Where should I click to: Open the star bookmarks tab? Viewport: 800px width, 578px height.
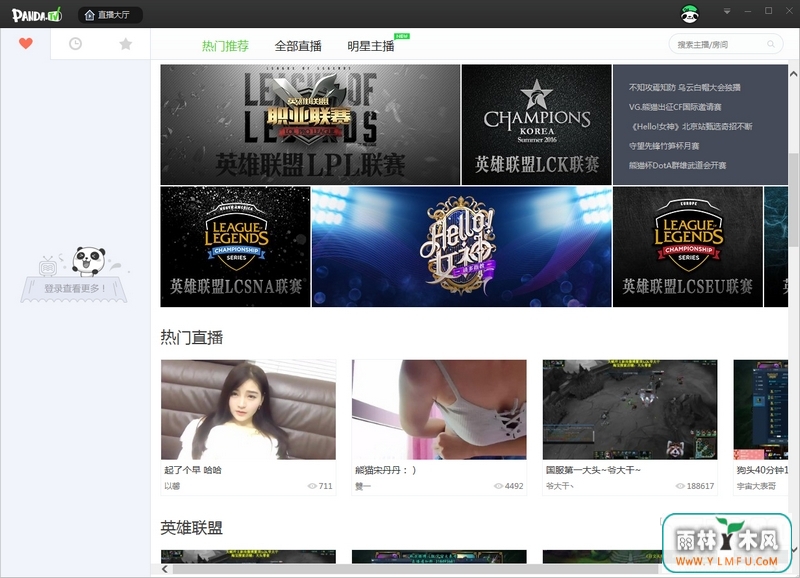[126, 44]
